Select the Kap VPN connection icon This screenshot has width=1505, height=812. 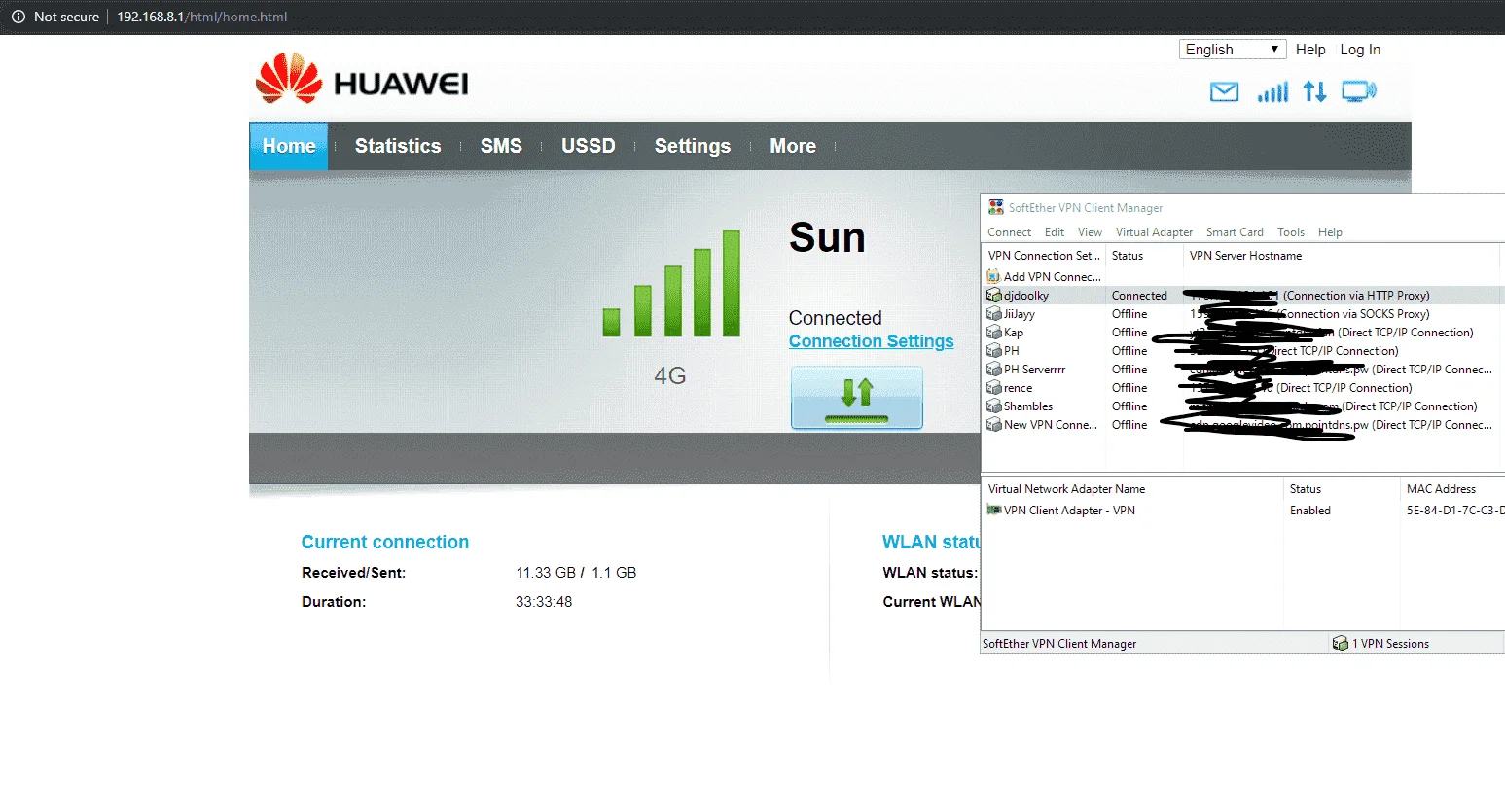(994, 333)
